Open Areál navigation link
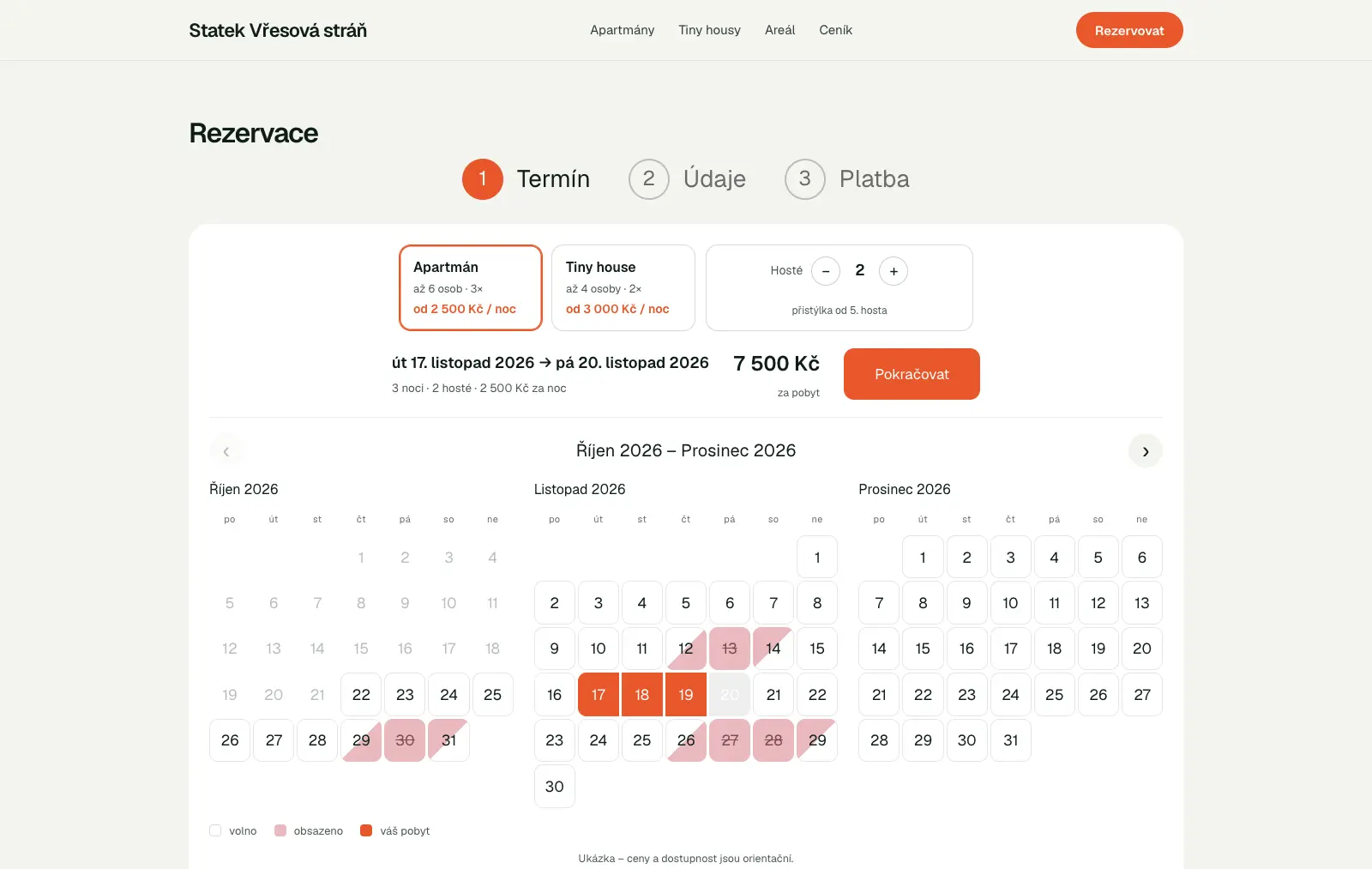The image size is (1372, 869). (x=779, y=30)
